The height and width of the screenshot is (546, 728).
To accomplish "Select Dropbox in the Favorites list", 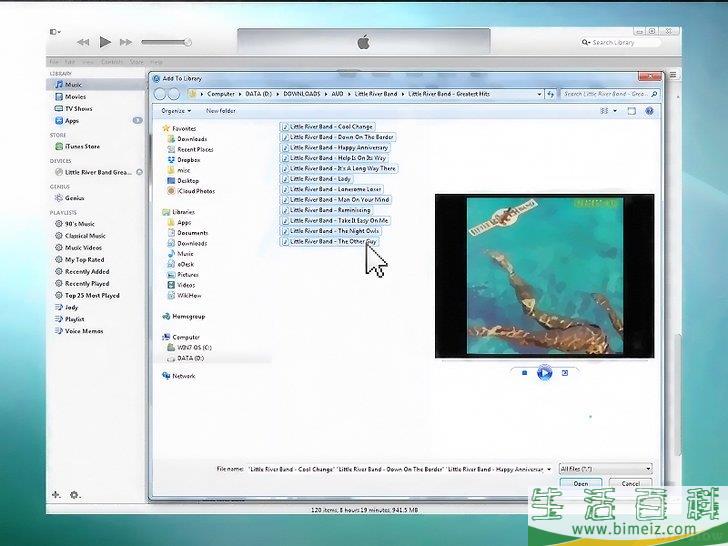I will point(188,160).
